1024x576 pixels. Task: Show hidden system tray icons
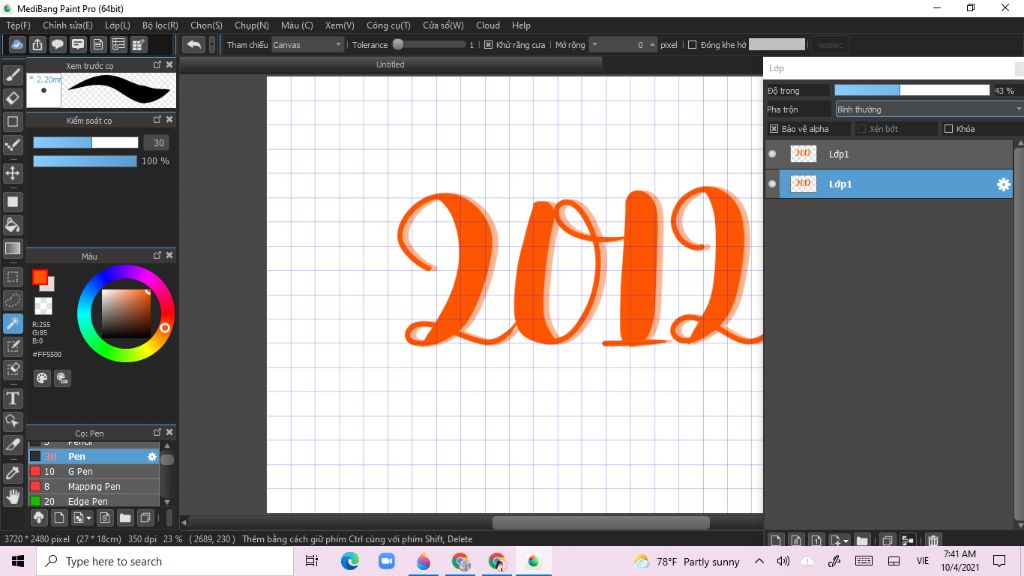click(x=759, y=561)
